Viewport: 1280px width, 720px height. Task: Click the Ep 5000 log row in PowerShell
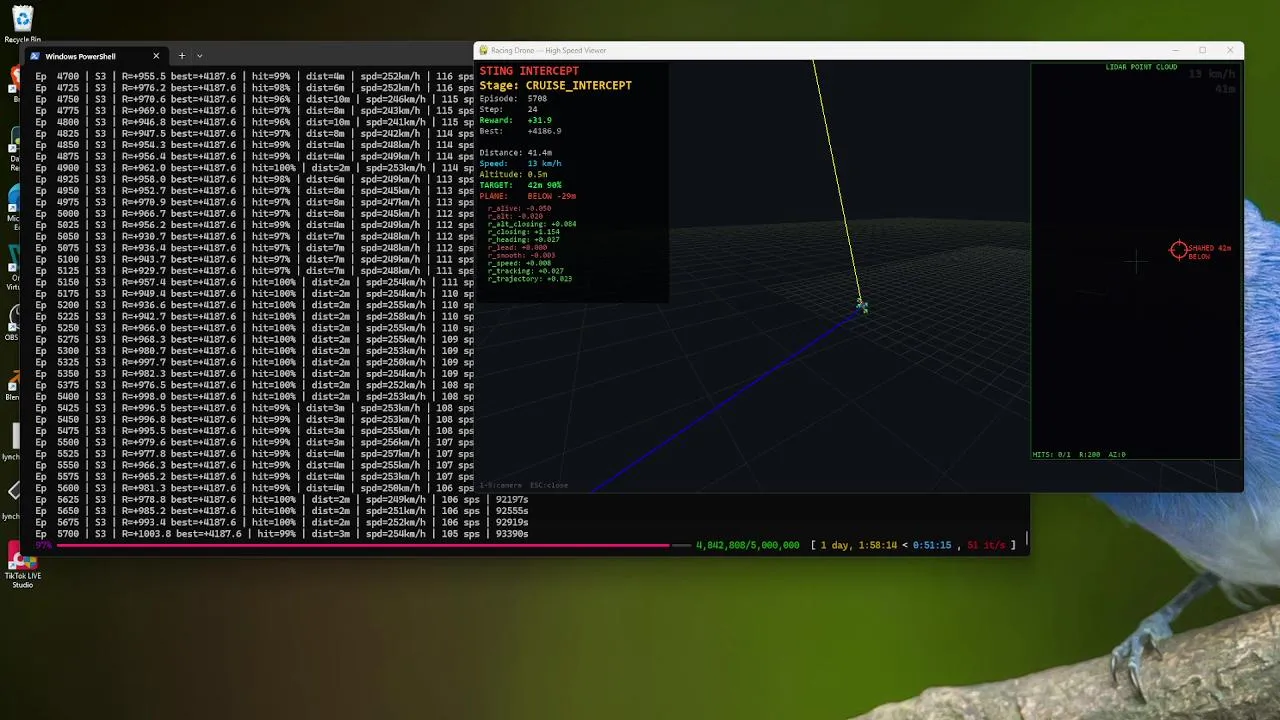pyautogui.click(x=255, y=214)
